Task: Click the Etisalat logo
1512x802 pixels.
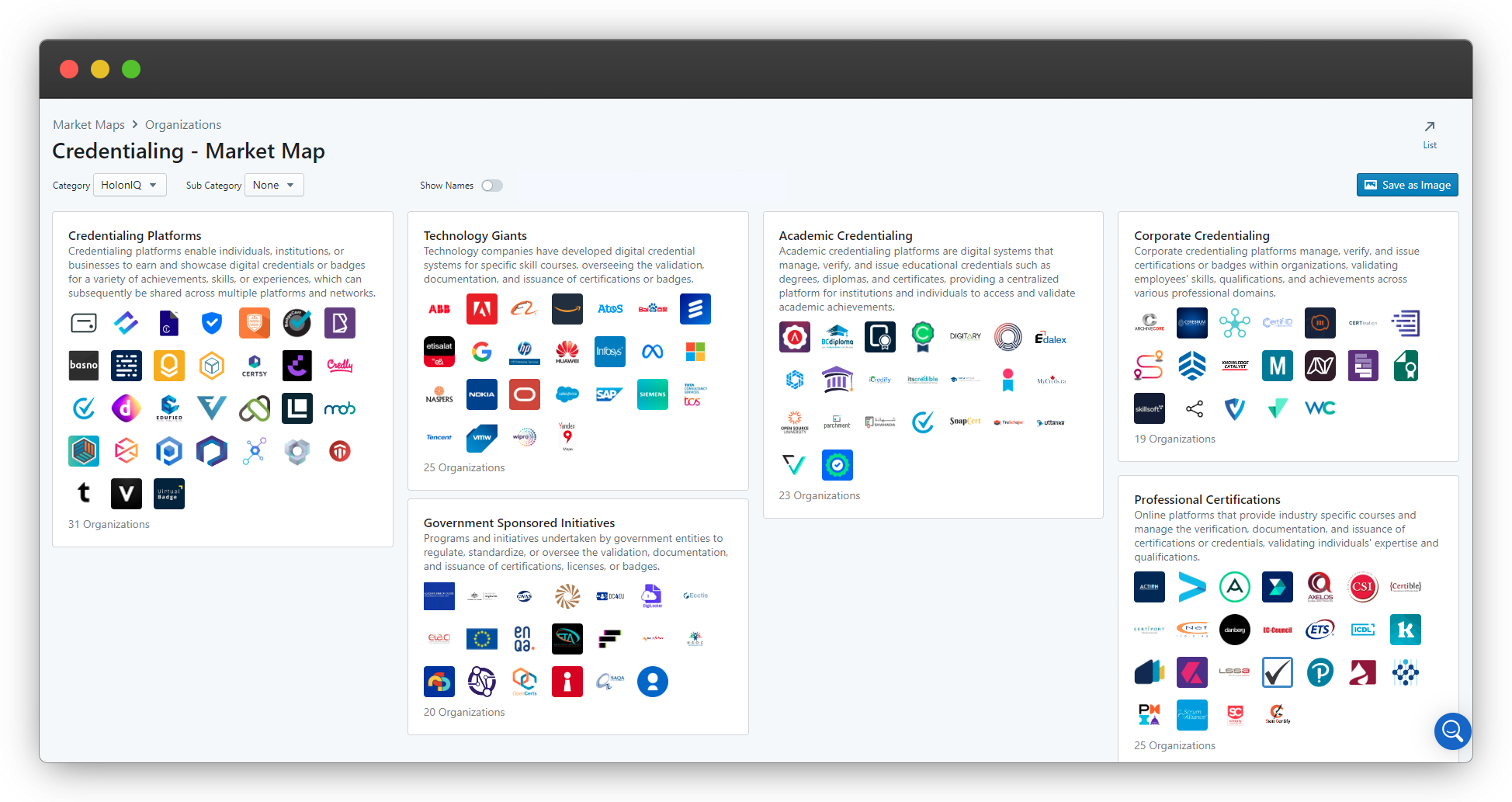Action: point(439,352)
